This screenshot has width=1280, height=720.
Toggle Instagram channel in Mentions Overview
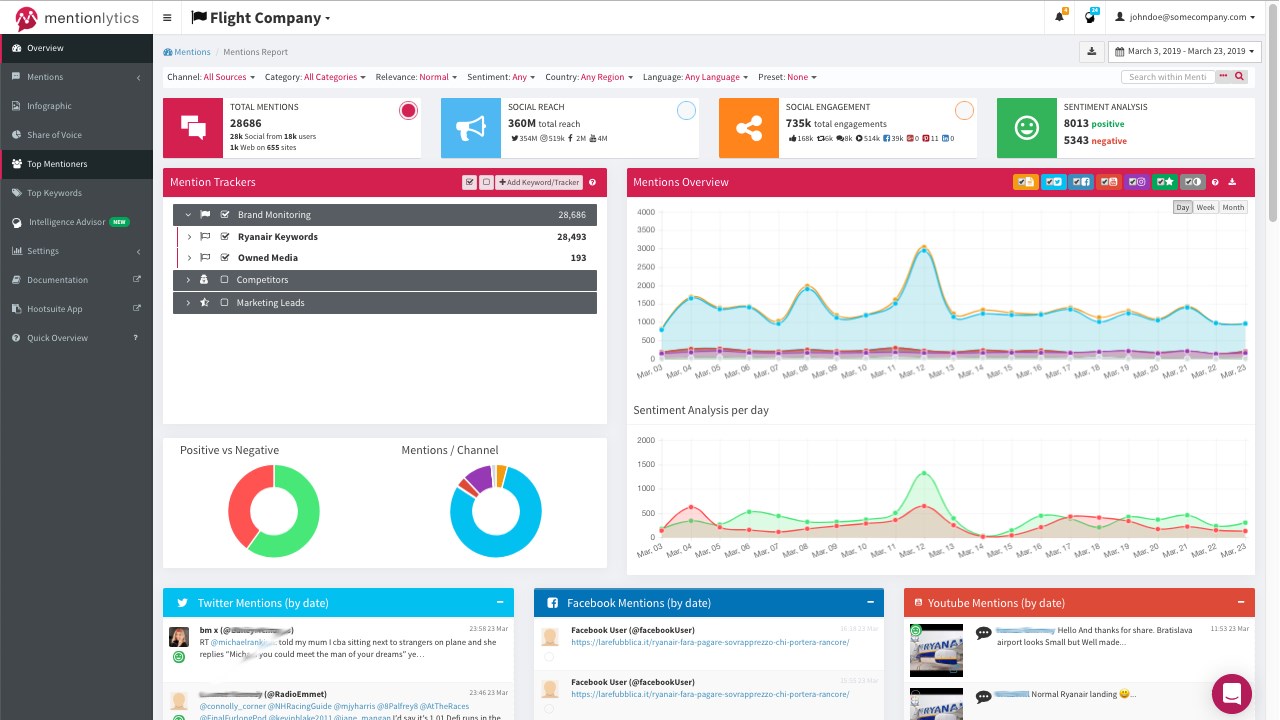[x=1137, y=182]
